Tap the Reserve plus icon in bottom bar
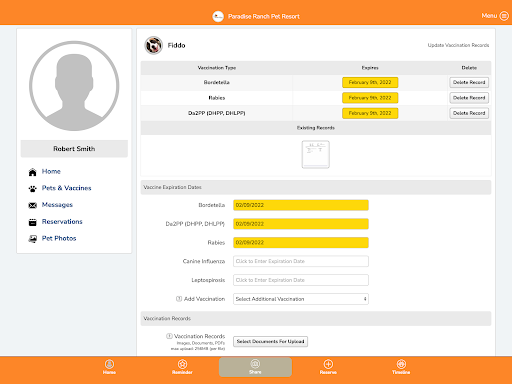The width and height of the screenshot is (512, 384). pyautogui.click(x=328, y=364)
